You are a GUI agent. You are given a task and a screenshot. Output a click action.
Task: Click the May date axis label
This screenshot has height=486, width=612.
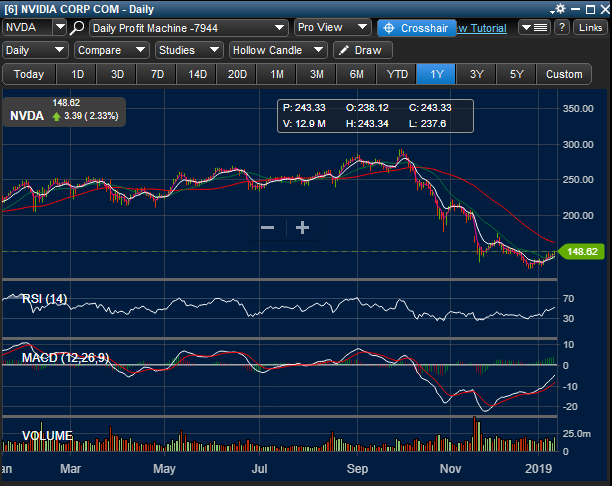tap(164, 468)
